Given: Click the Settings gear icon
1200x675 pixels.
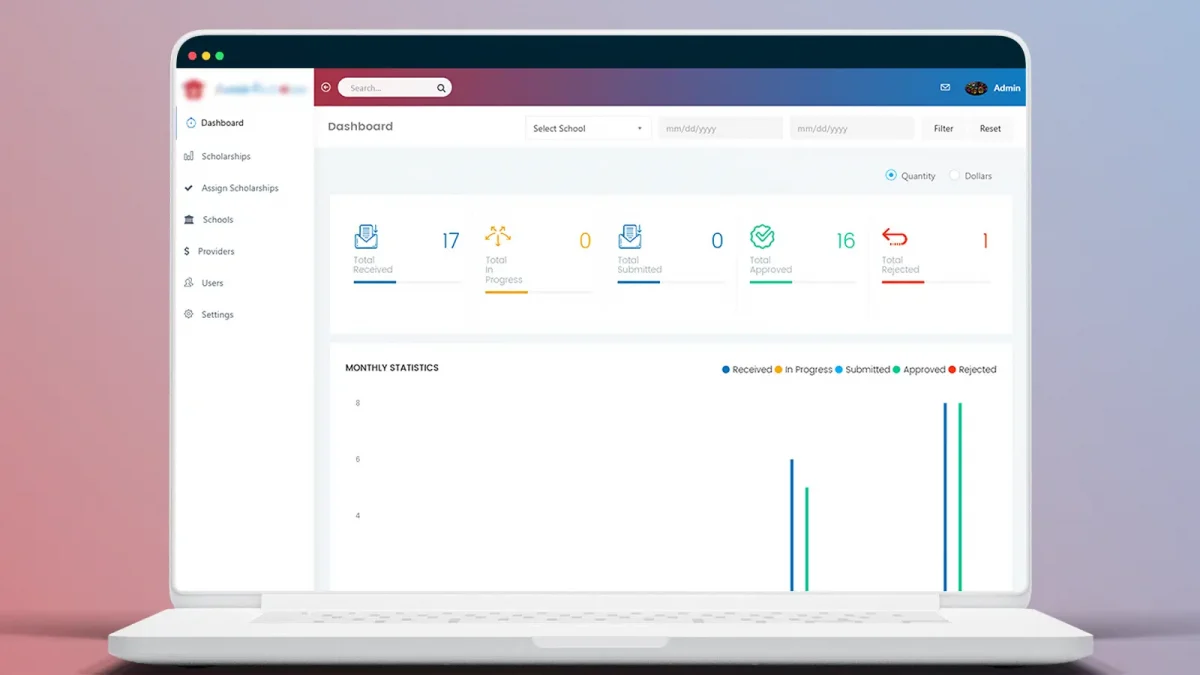Looking at the screenshot, I should (189, 314).
